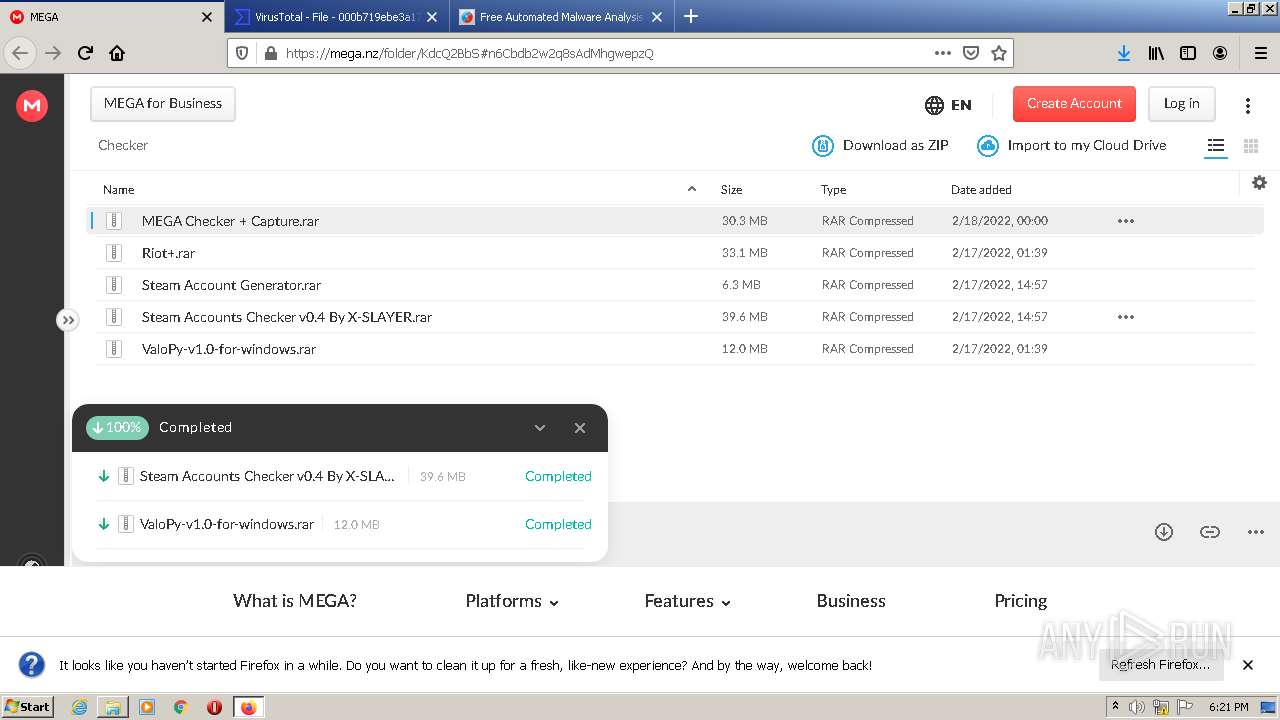Viewport: 1280px width, 720px height.
Task: Close the Completed transfers panel
Action: coord(580,428)
